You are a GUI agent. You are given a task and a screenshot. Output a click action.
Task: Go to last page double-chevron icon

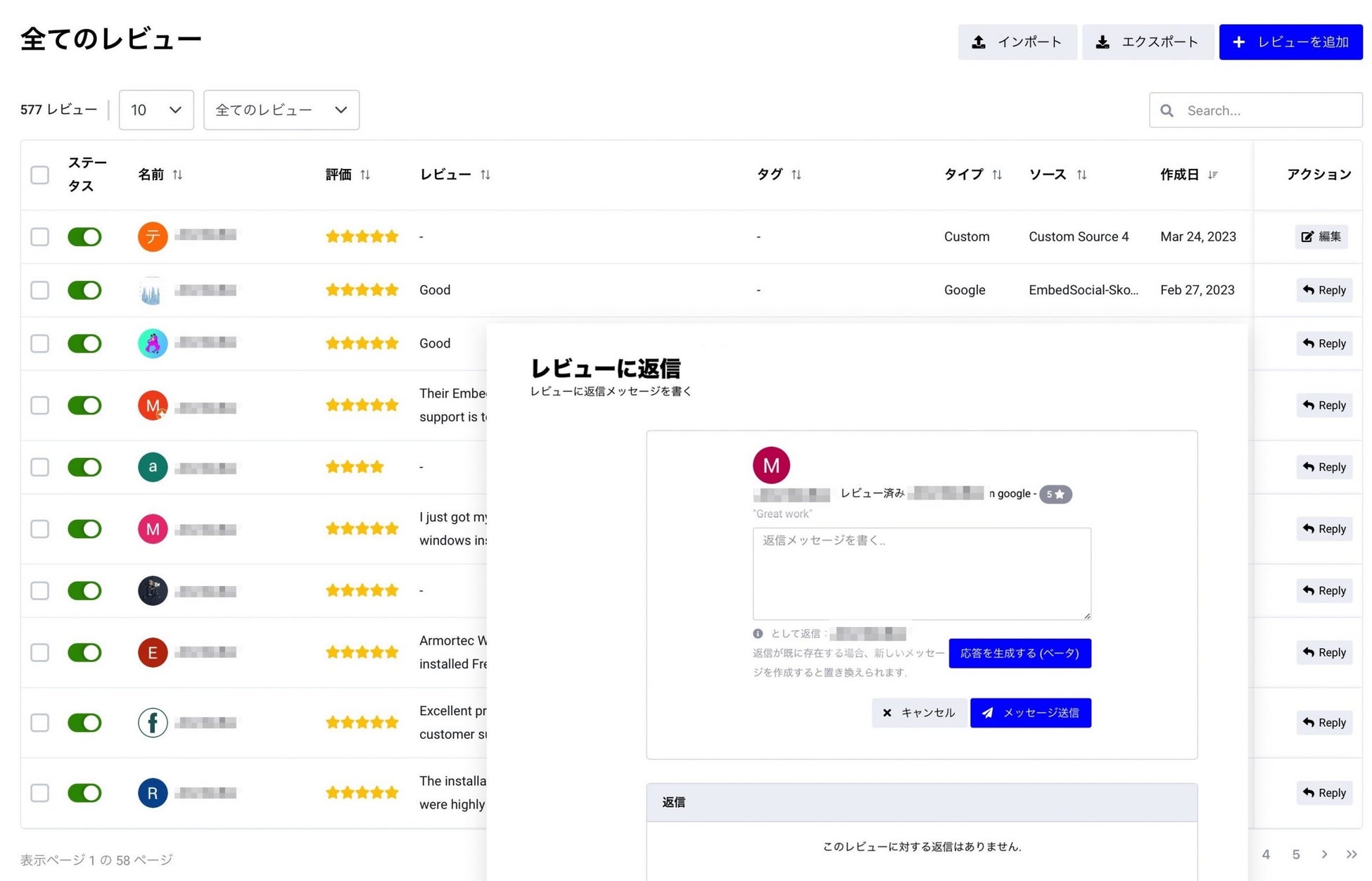coord(1351,854)
